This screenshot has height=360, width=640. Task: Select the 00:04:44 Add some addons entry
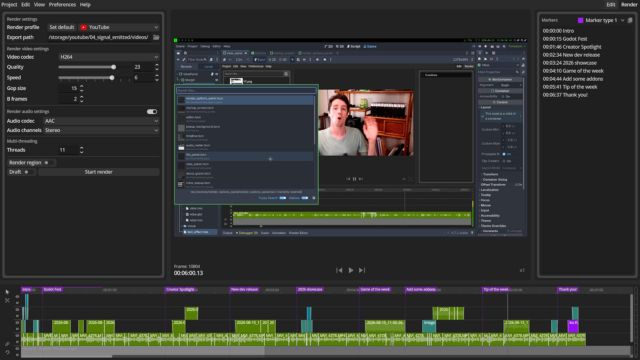(x=573, y=79)
